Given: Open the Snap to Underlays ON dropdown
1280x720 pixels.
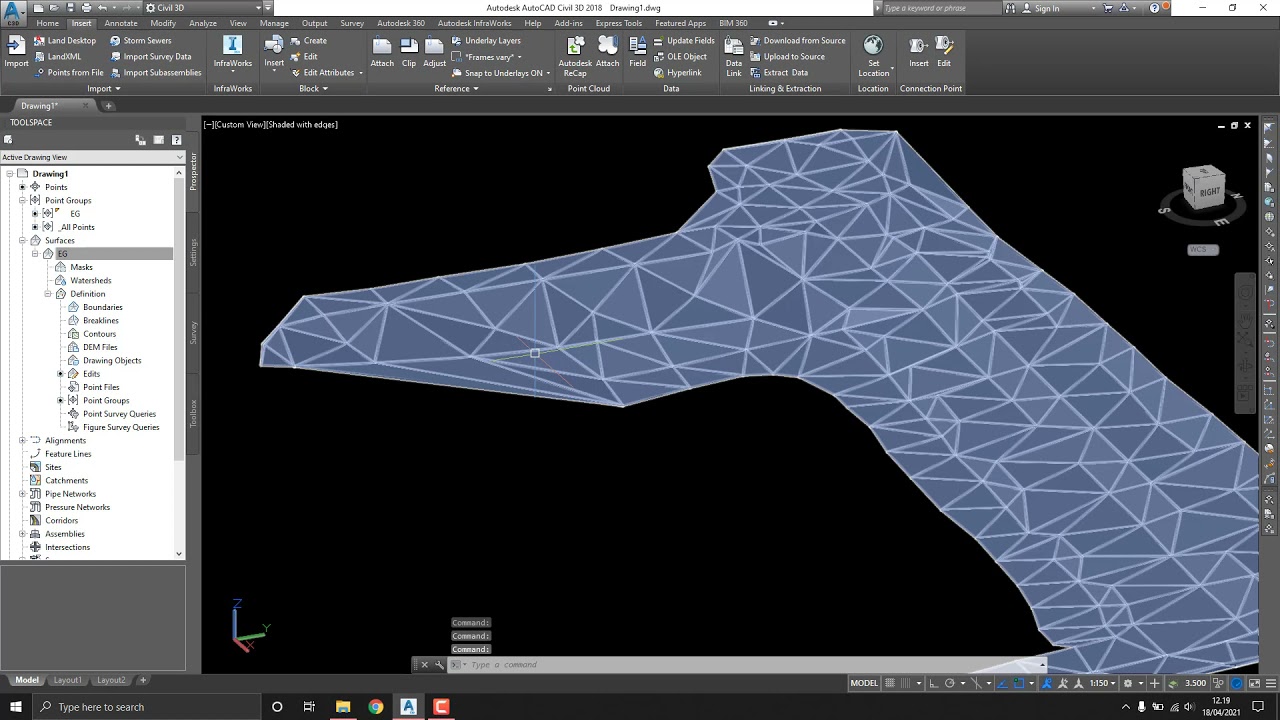Looking at the screenshot, I should (x=500, y=73).
